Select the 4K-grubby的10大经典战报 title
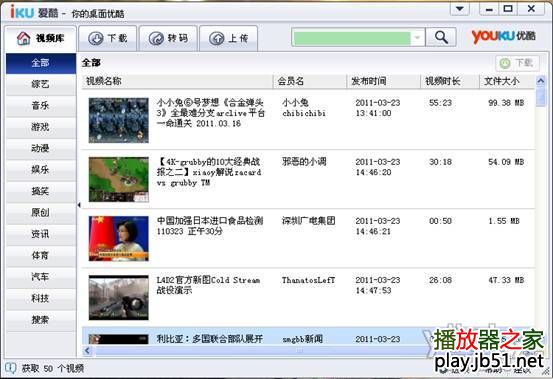The height and width of the screenshot is (379, 553). point(209,172)
